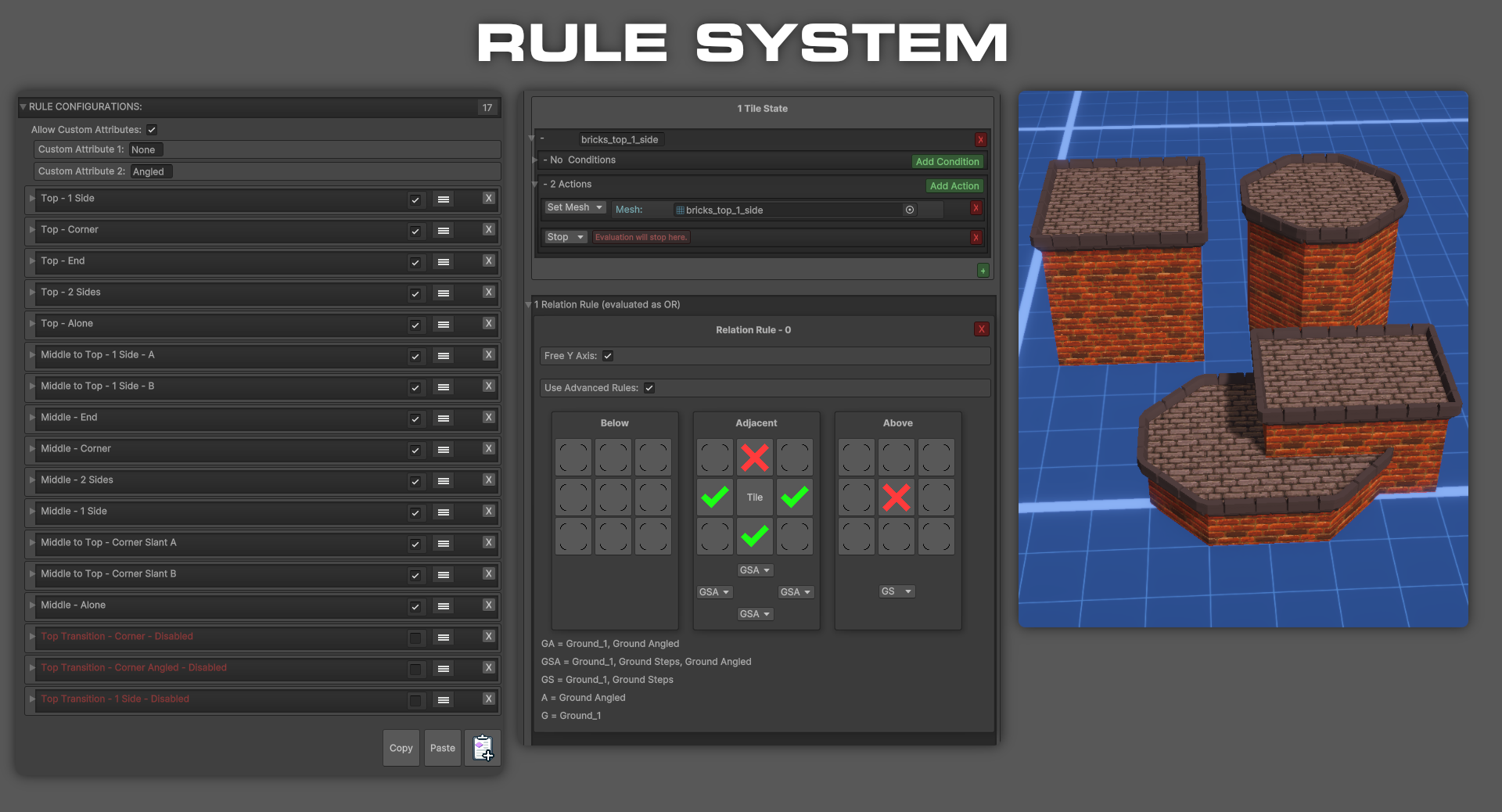The height and width of the screenshot is (812, 1502).
Task: Click green check below Tile cell
Action: [755, 537]
